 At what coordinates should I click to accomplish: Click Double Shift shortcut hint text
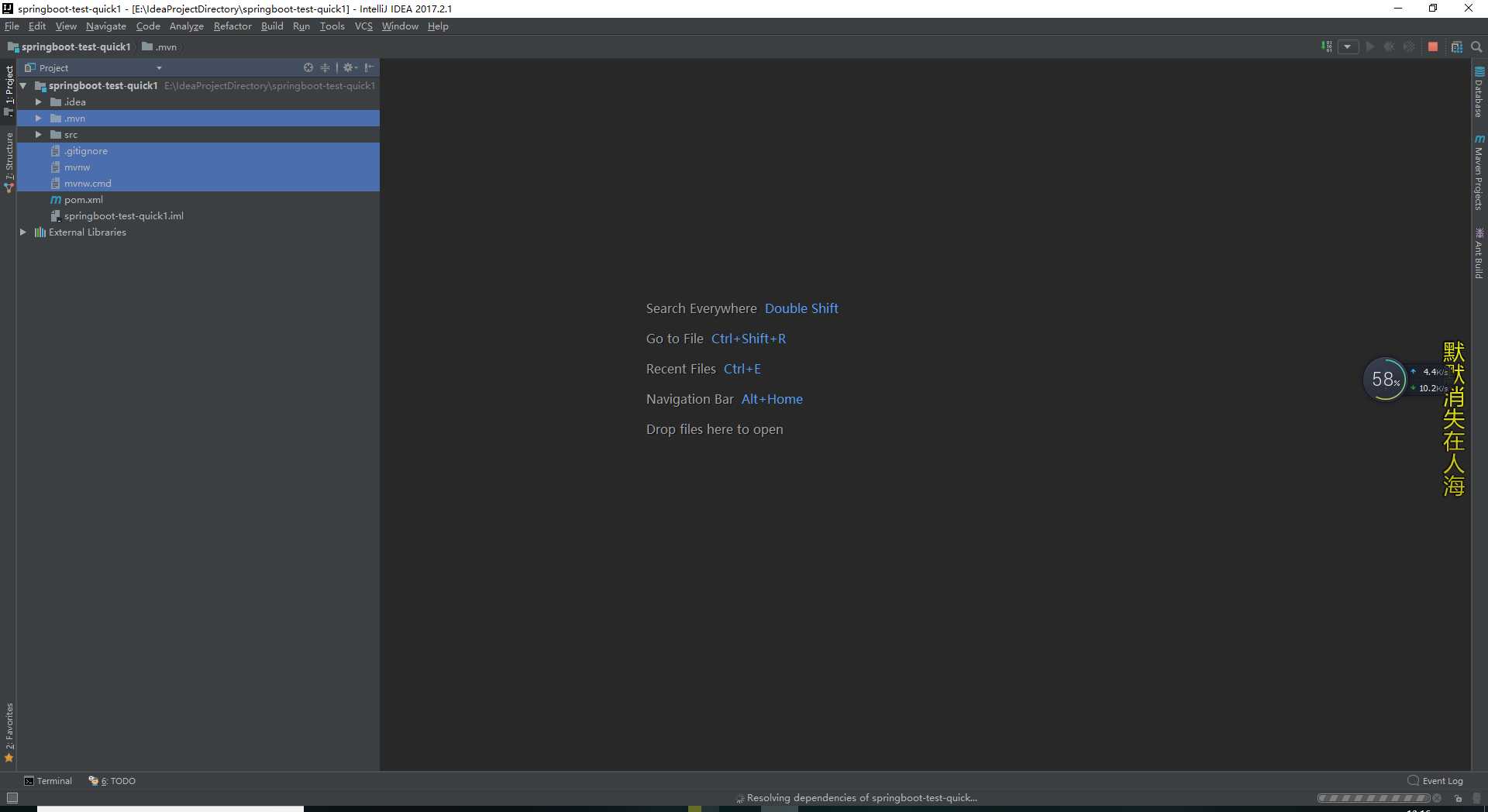(801, 308)
